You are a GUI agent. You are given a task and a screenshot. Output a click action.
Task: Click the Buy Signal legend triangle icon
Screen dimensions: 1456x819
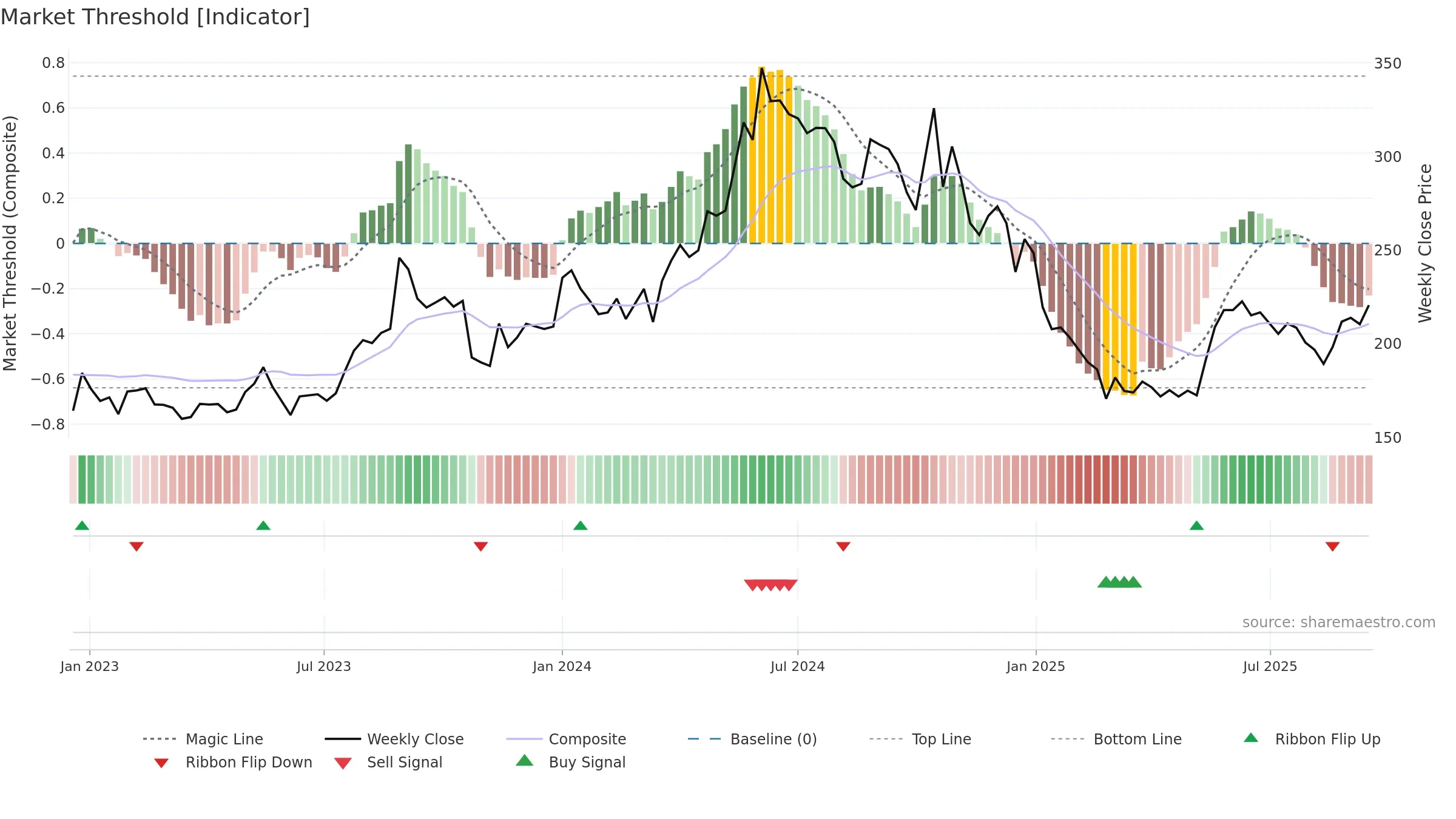tap(525, 760)
